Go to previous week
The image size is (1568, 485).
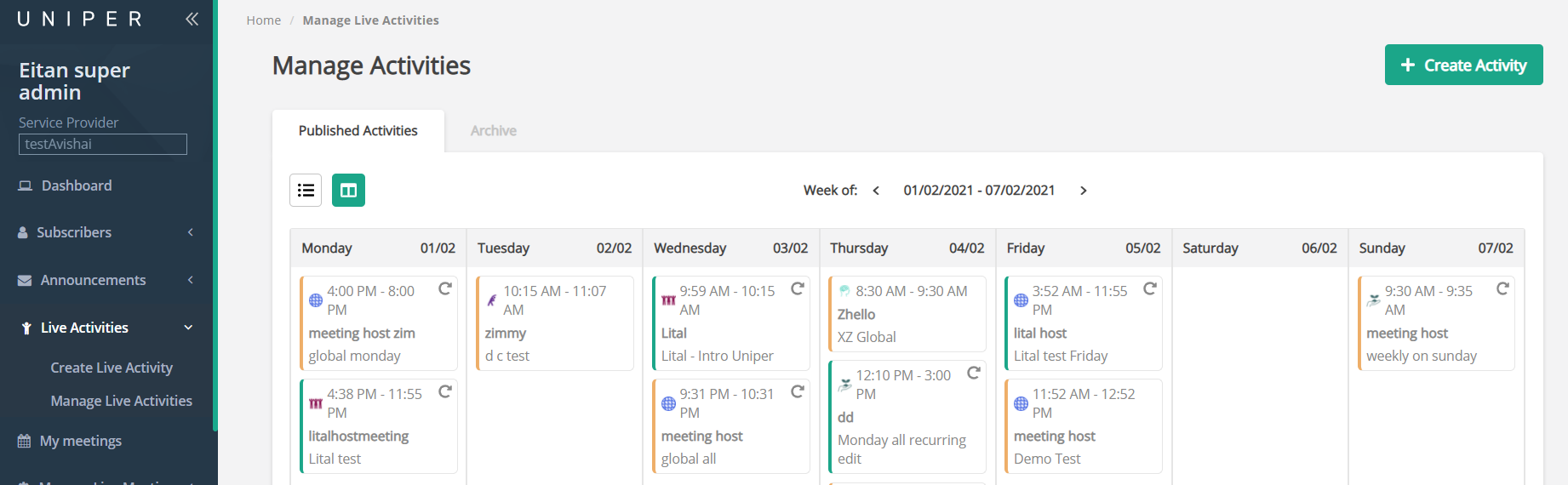(876, 191)
